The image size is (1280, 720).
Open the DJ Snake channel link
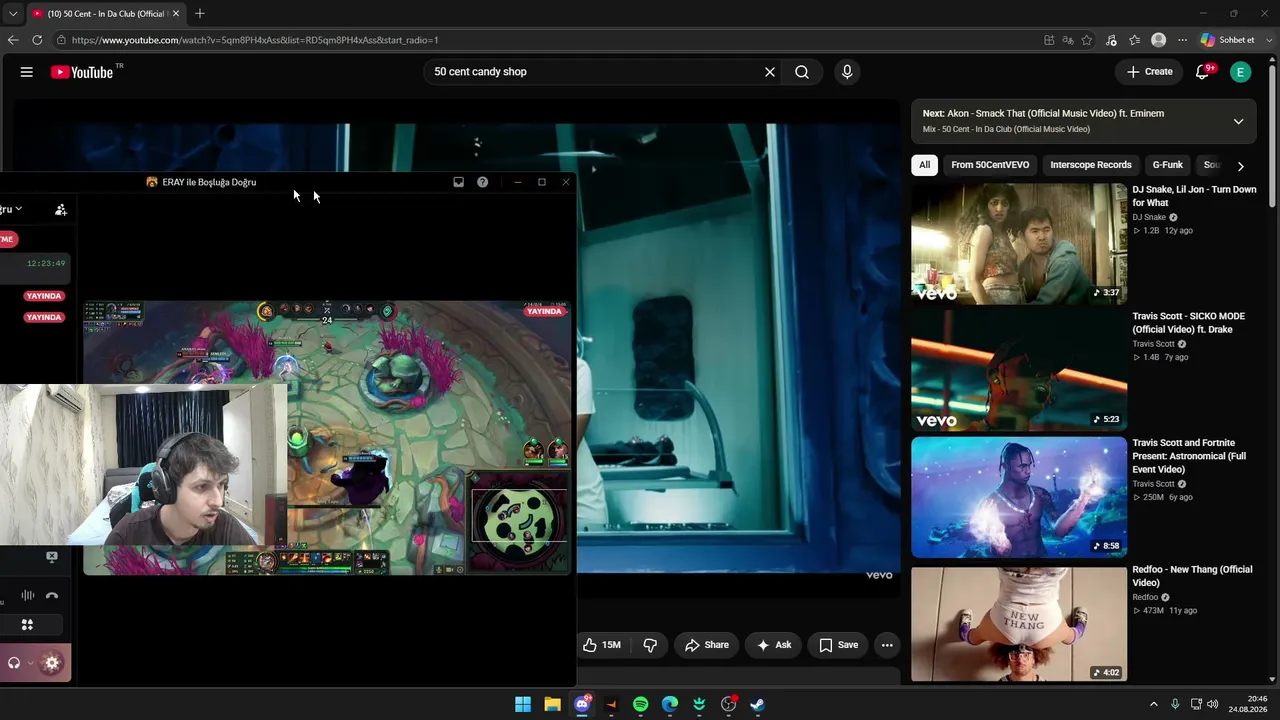tap(1149, 217)
